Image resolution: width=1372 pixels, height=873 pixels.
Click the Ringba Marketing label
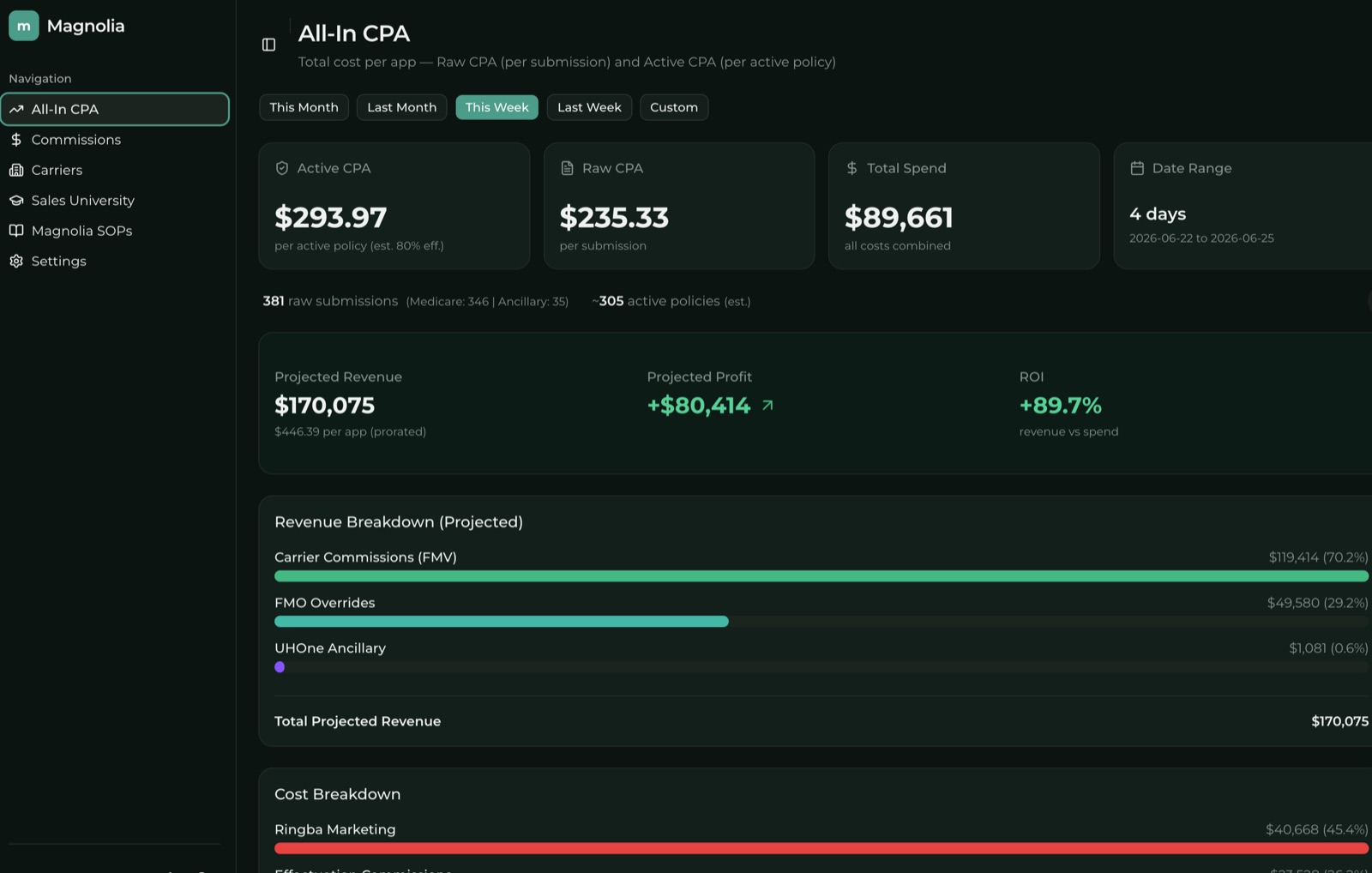335,829
